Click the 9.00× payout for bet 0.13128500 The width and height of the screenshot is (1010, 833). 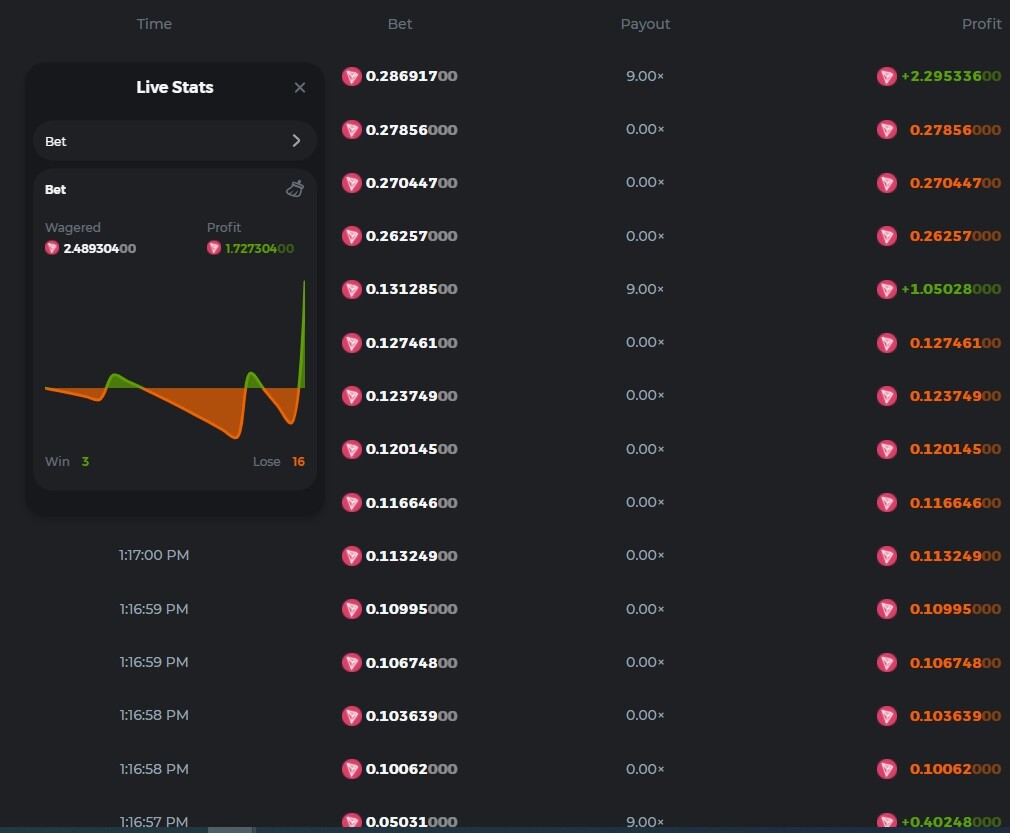coord(645,289)
